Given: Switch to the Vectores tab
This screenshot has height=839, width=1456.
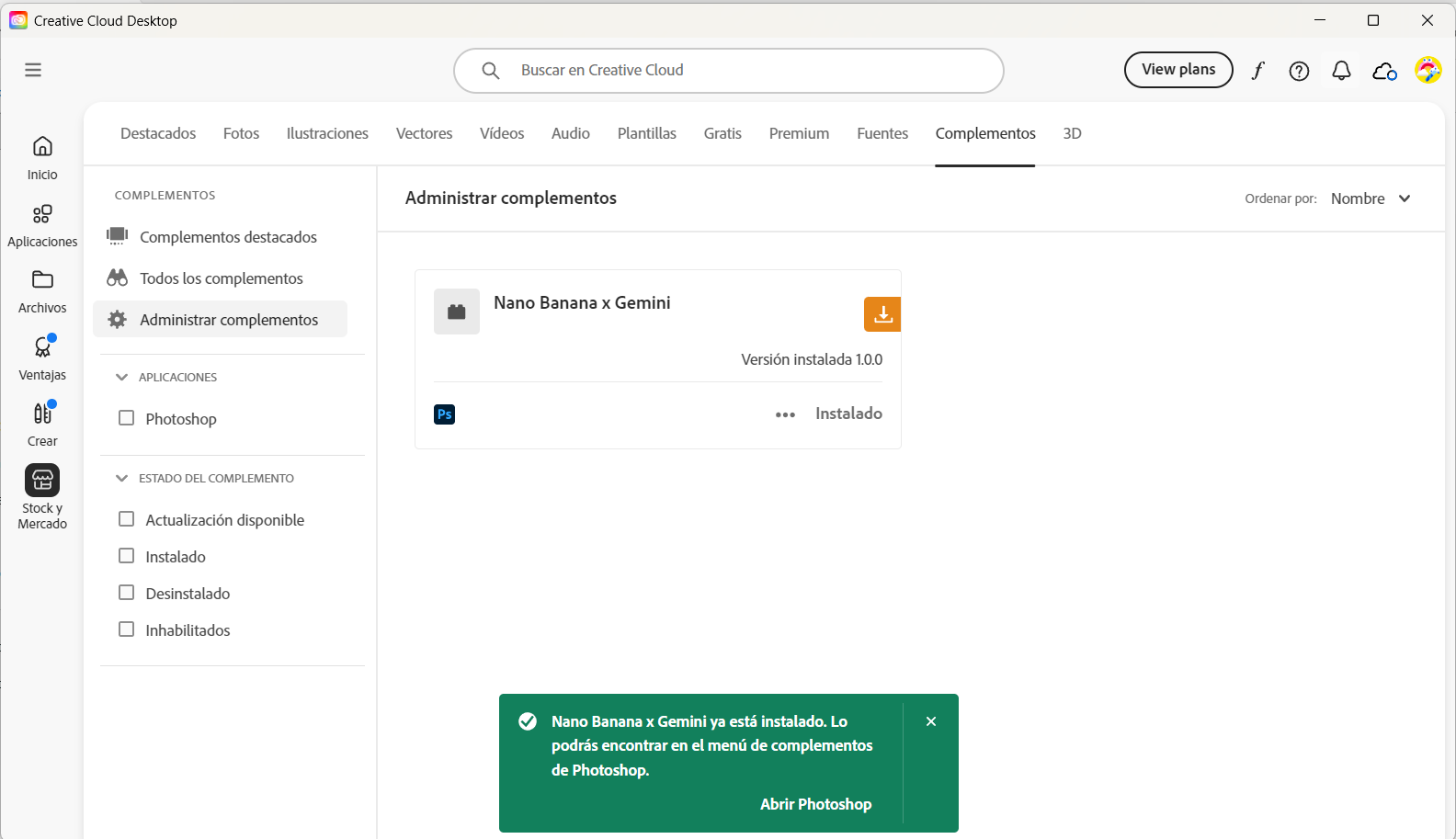Looking at the screenshot, I should tap(424, 133).
